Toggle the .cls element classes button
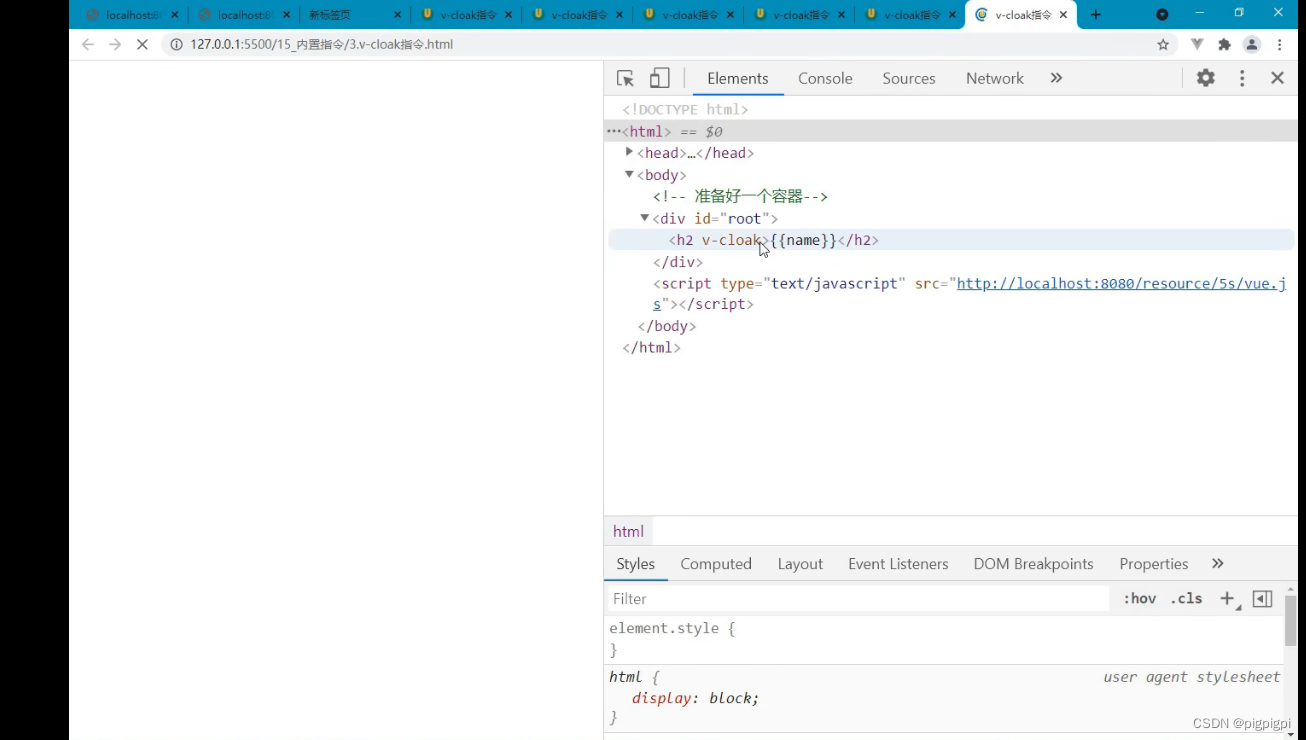 [x=1186, y=599]
